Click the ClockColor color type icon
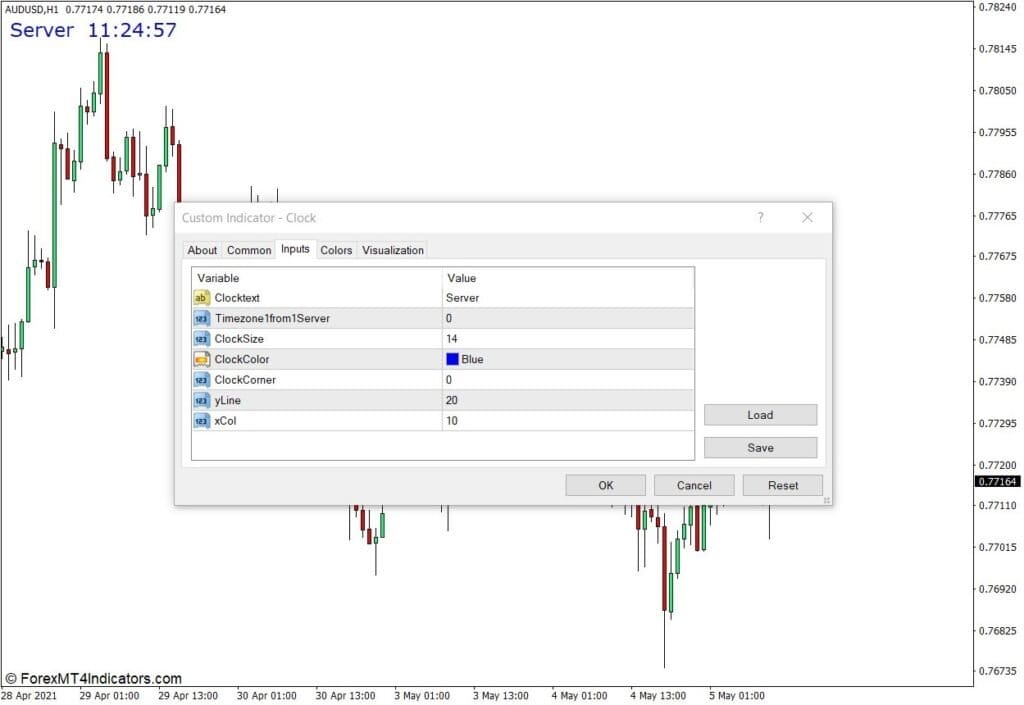This screenshot has height=705, width=1024. click(201, 359)
